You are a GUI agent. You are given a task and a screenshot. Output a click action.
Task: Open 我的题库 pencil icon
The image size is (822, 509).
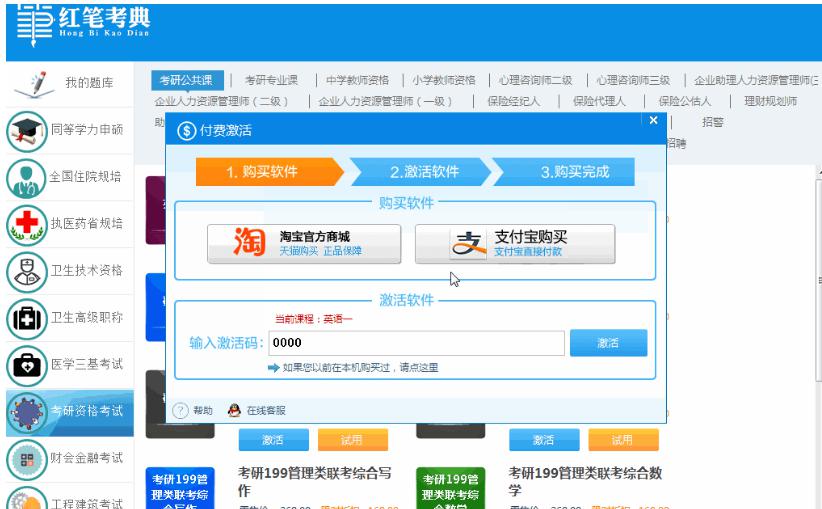pyautogui.click(x=35, y=84)
